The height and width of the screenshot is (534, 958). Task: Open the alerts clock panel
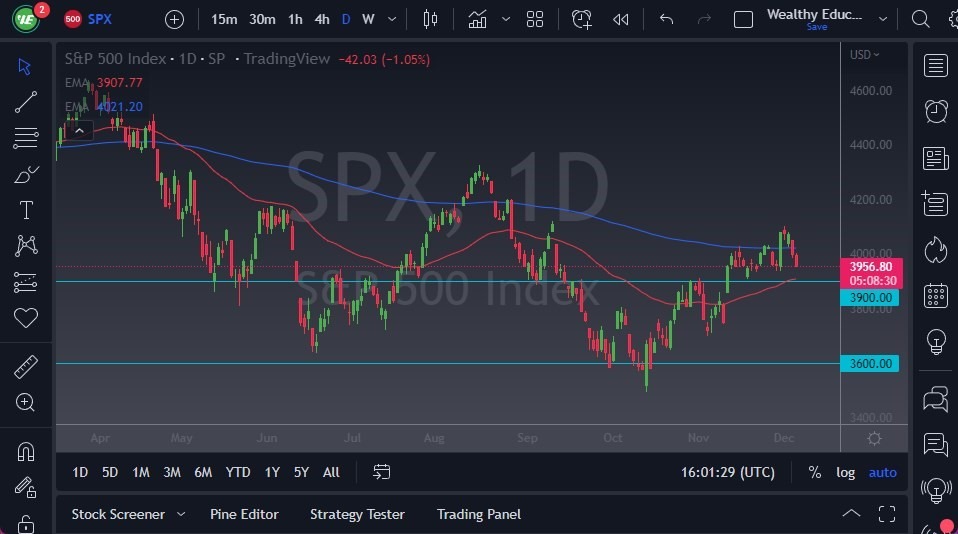tap(935, 112)
